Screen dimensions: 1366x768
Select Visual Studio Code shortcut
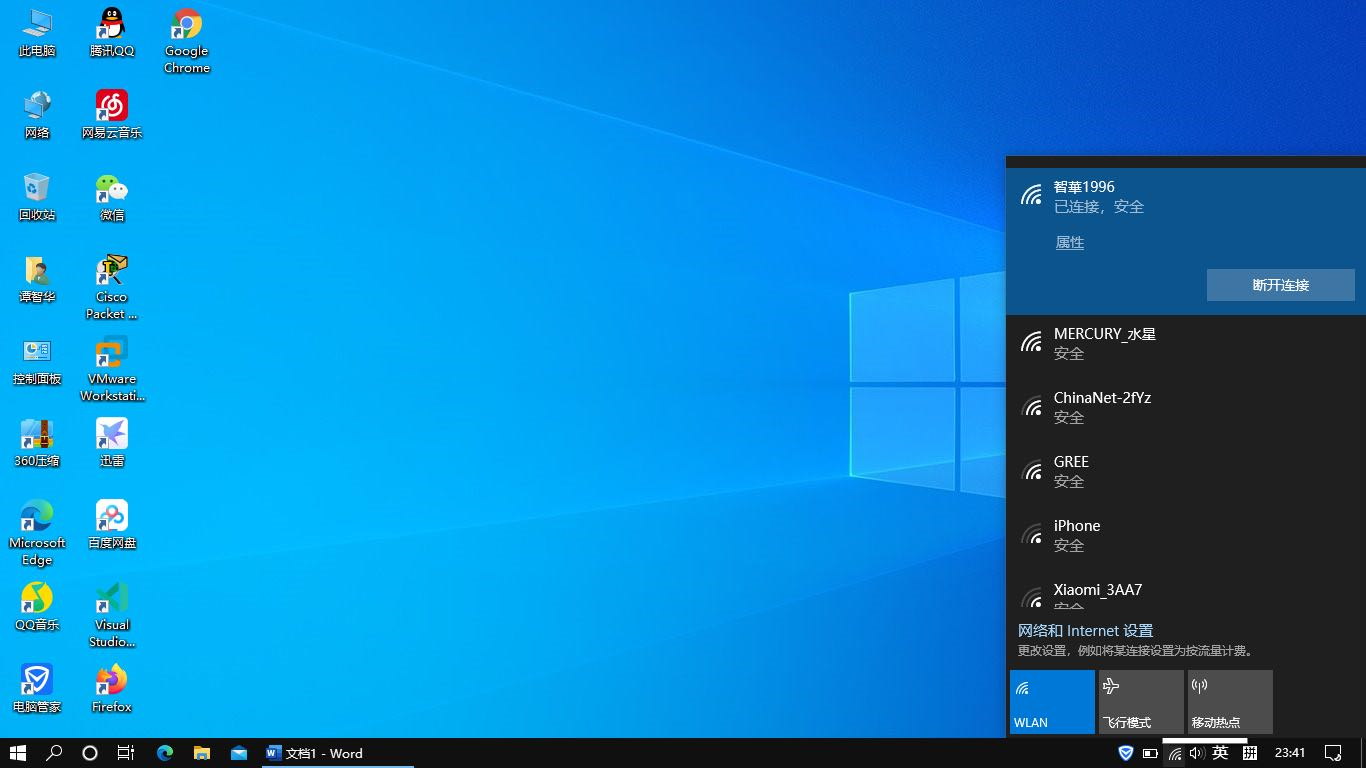[x=112, y=615]
